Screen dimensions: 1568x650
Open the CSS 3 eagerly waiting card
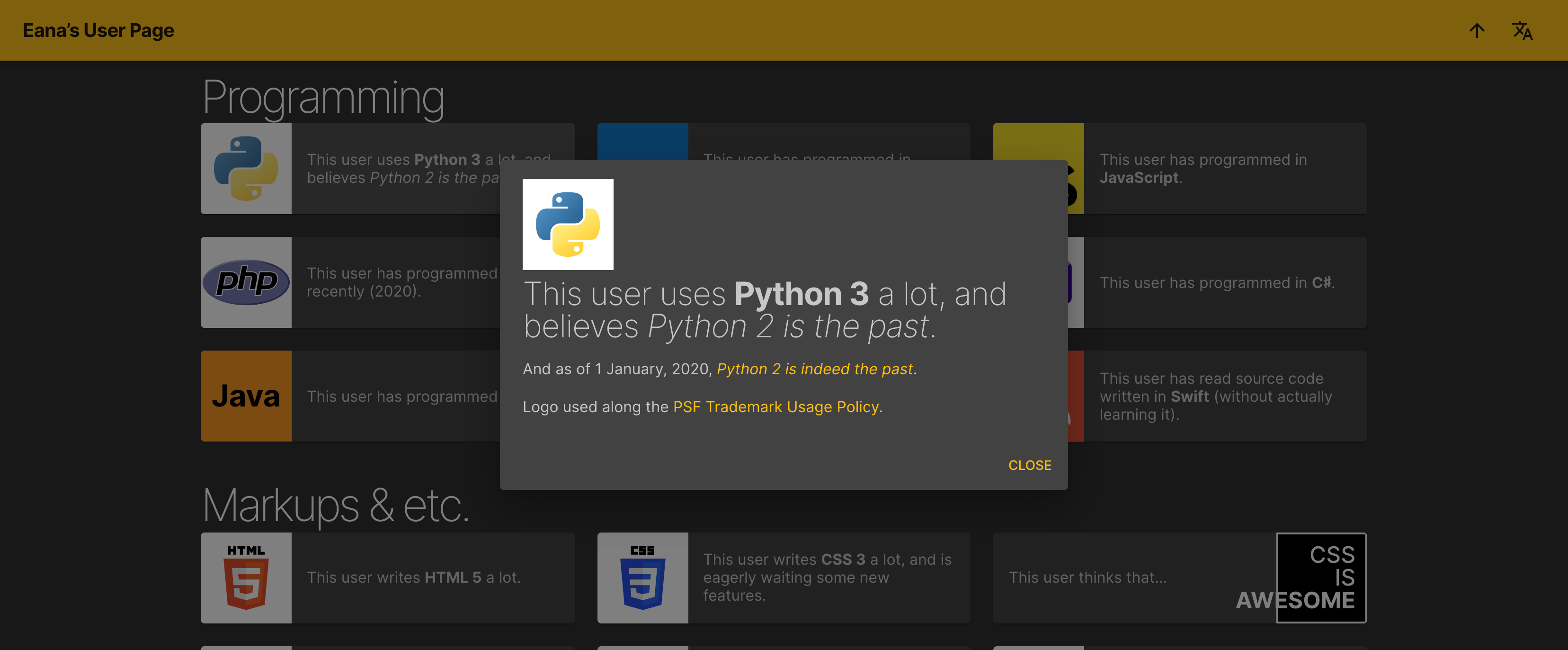coord(828,578)
